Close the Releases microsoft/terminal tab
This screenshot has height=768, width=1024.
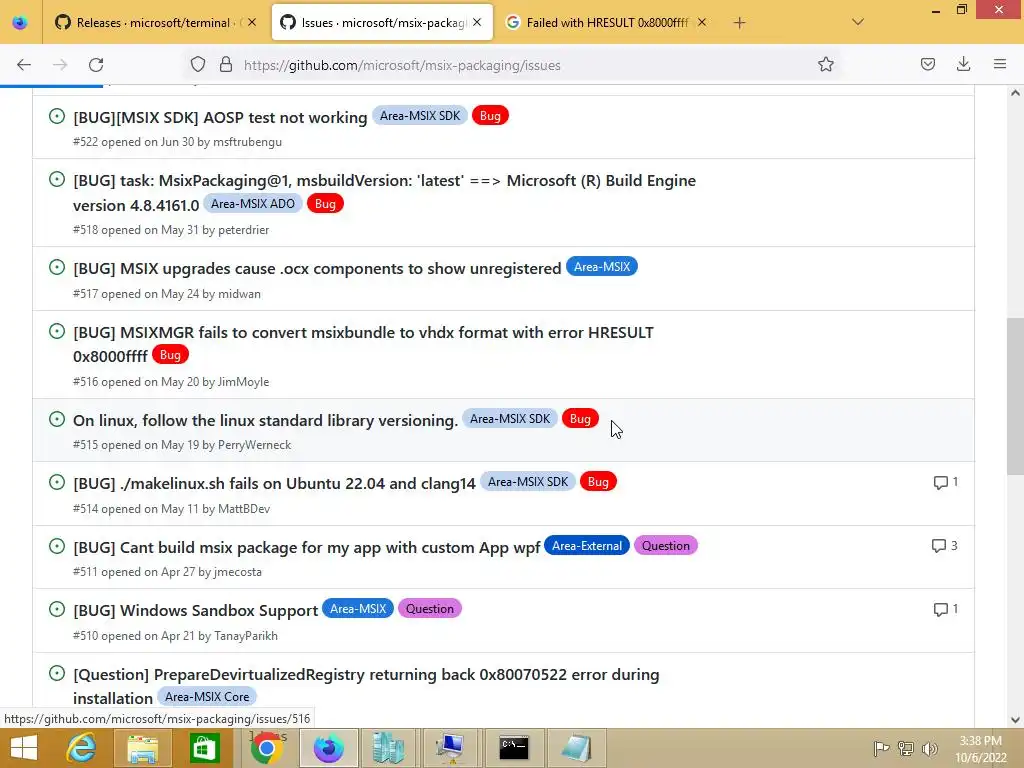[252, 22]
